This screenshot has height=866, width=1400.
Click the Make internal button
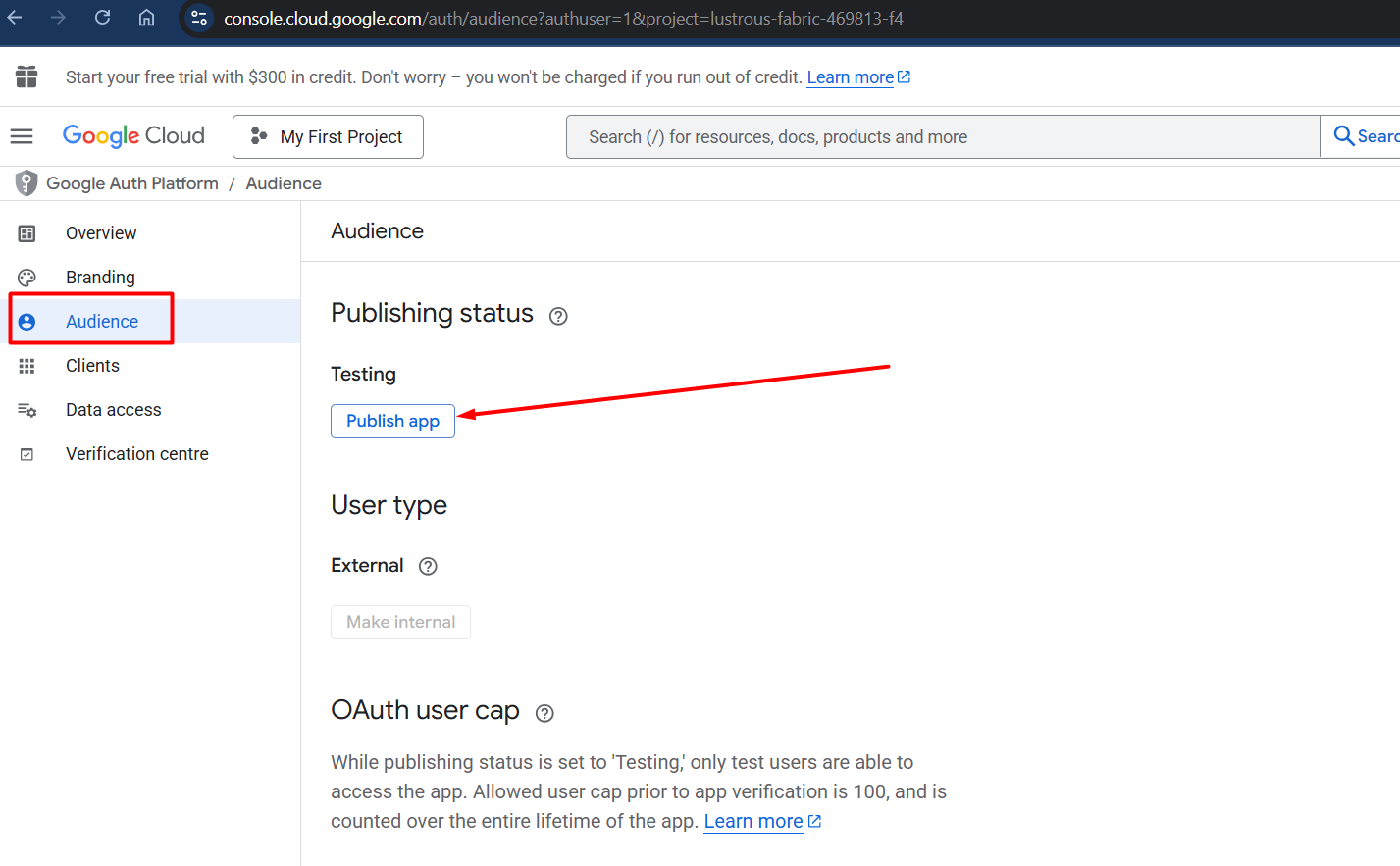[x=400, y=622]
